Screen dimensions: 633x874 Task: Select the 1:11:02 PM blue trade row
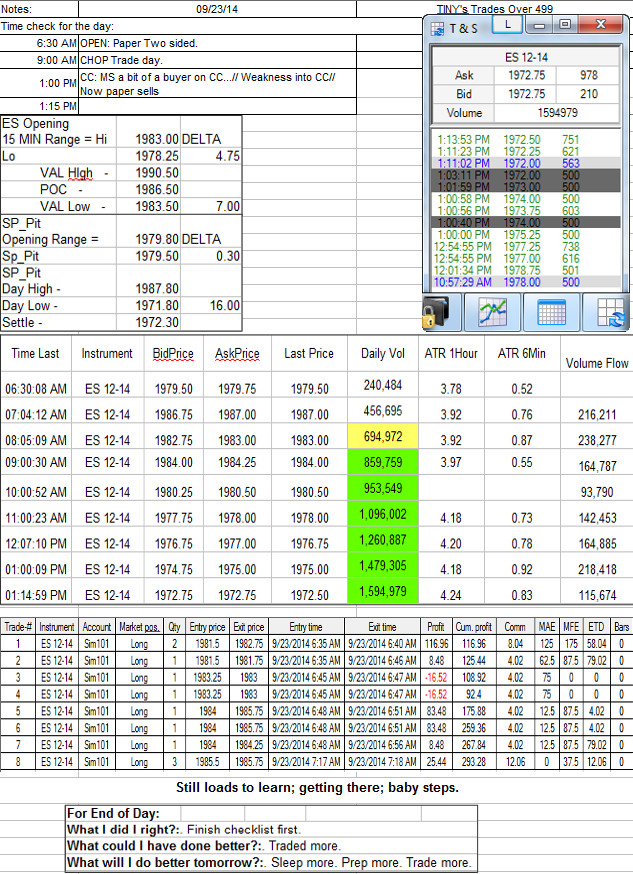[x=525, y=163]
